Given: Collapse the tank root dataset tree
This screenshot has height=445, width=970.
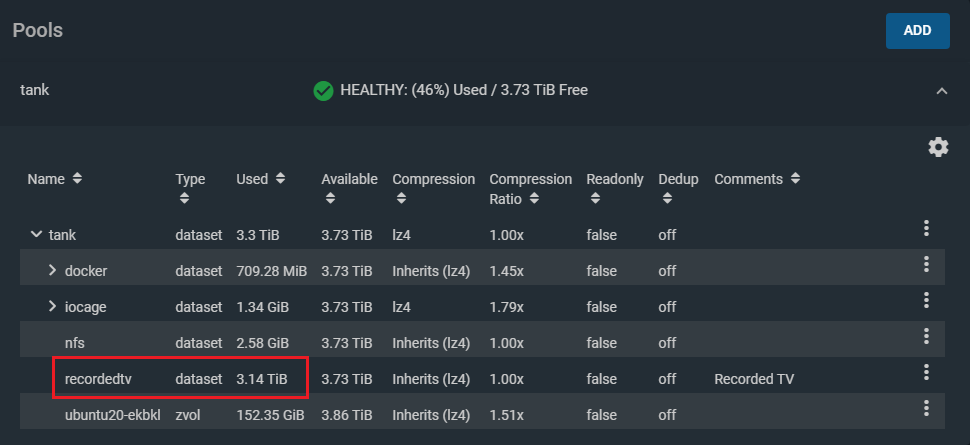Looking at the screenshot, I should (36, 236).
